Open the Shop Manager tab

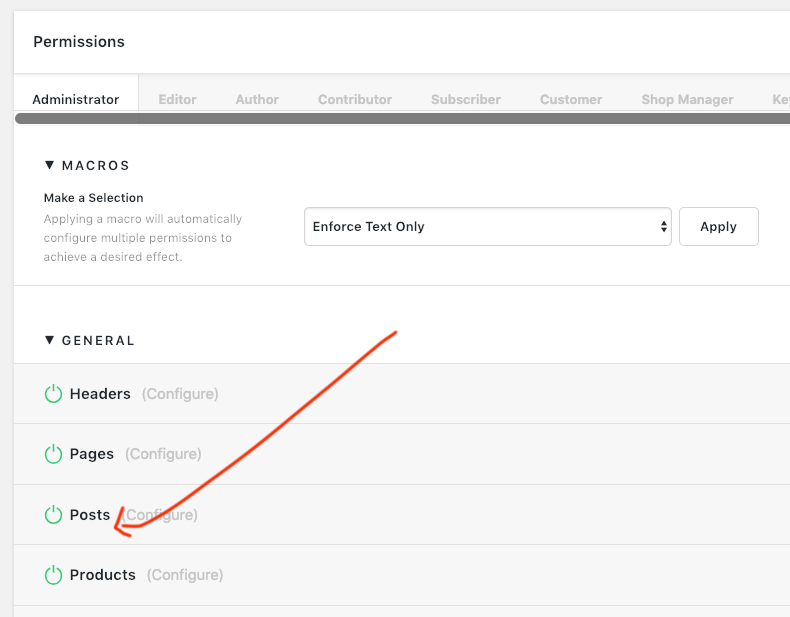(687, 99)
